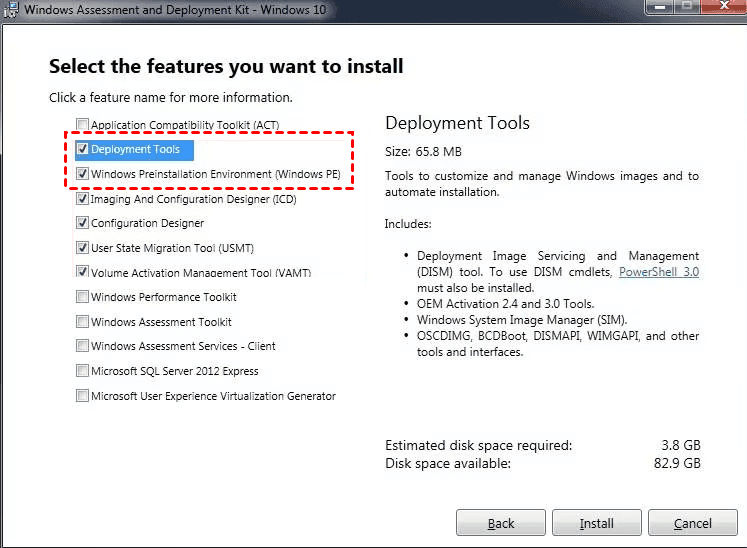Enable Microsoft User Experience Virtualization Generator checkbox
Image resolution: width=747 pixels, height=548 pixels.
[x=82, y=396]
